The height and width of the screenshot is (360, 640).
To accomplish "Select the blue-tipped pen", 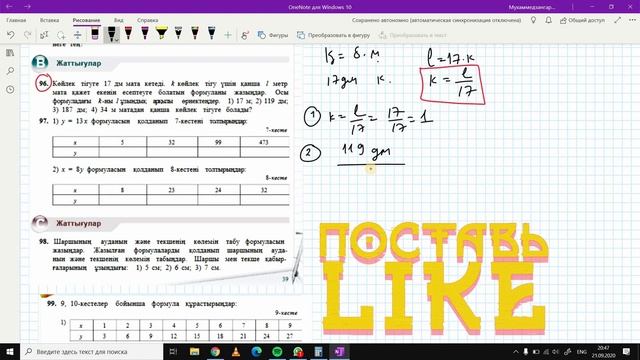I will click(211, 33).
